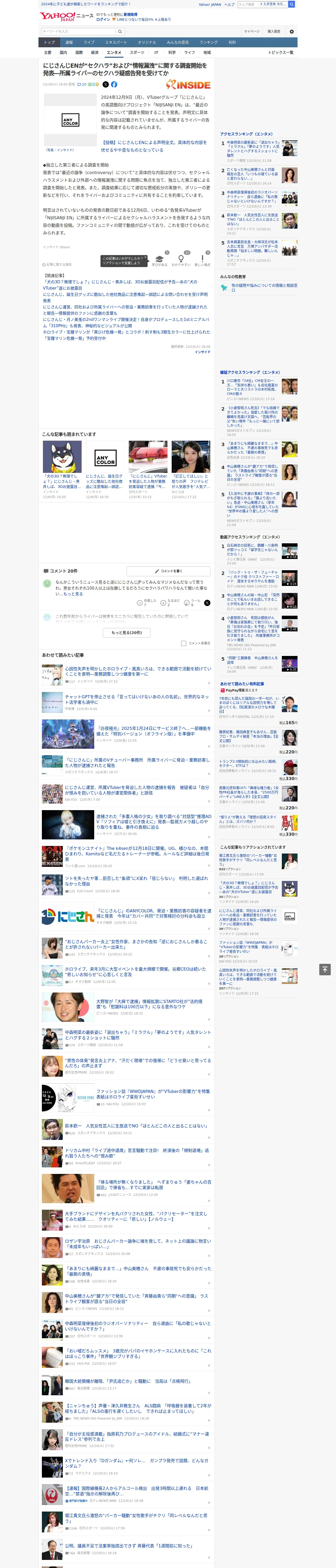Image resolution: width=336 pixels, height=1568 pixels.
Task: Click the 購入履歴 button
Action: point(274,31)
